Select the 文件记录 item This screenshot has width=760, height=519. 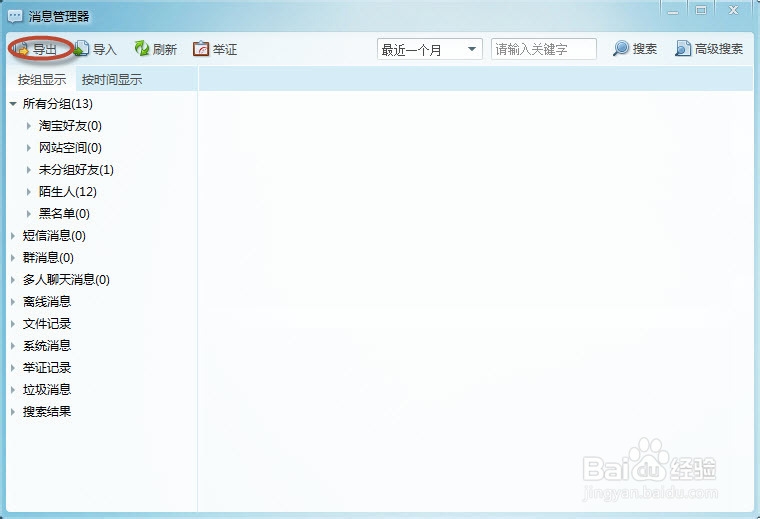coord(47,323)
